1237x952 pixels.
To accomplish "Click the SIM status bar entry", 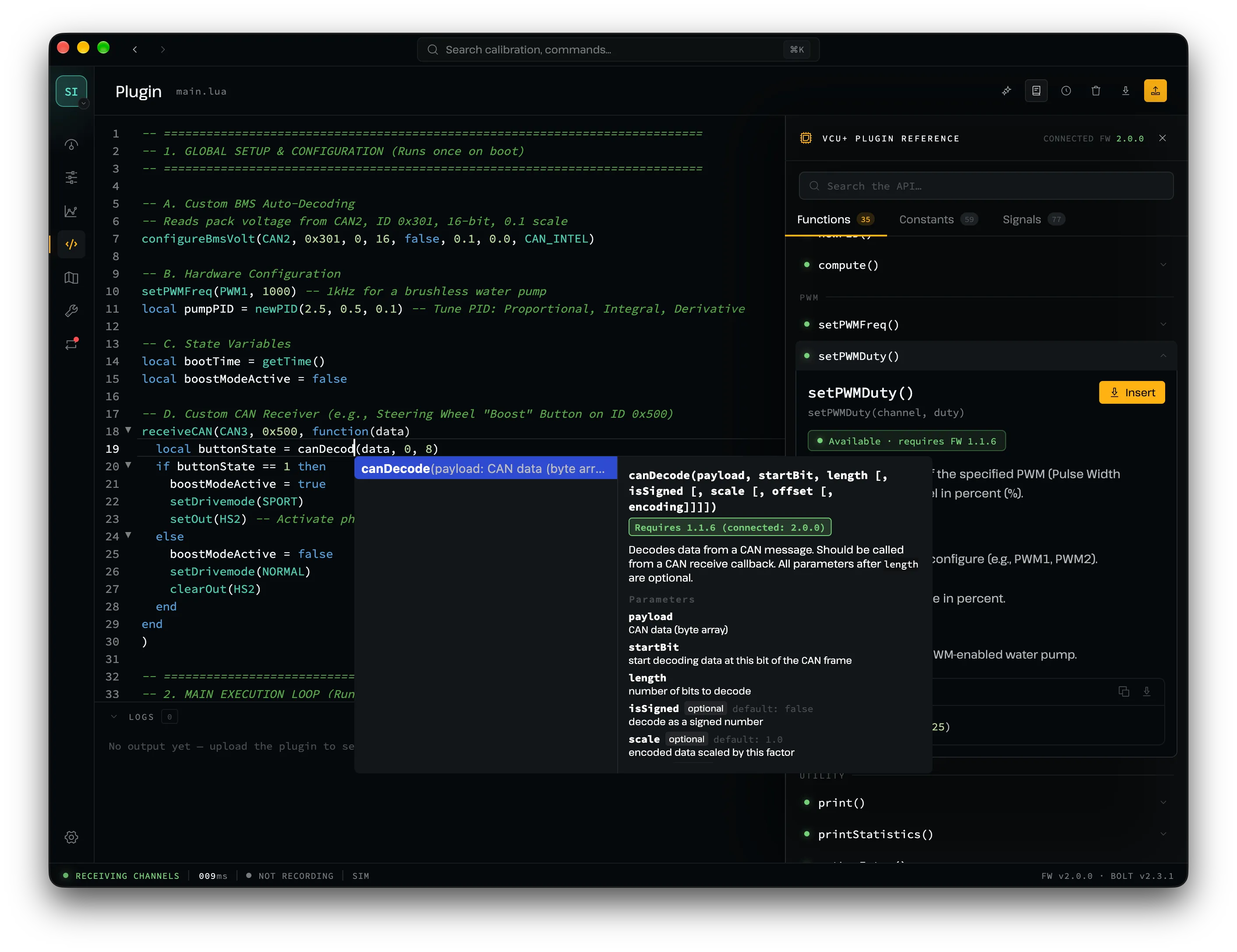I will 361,875.
